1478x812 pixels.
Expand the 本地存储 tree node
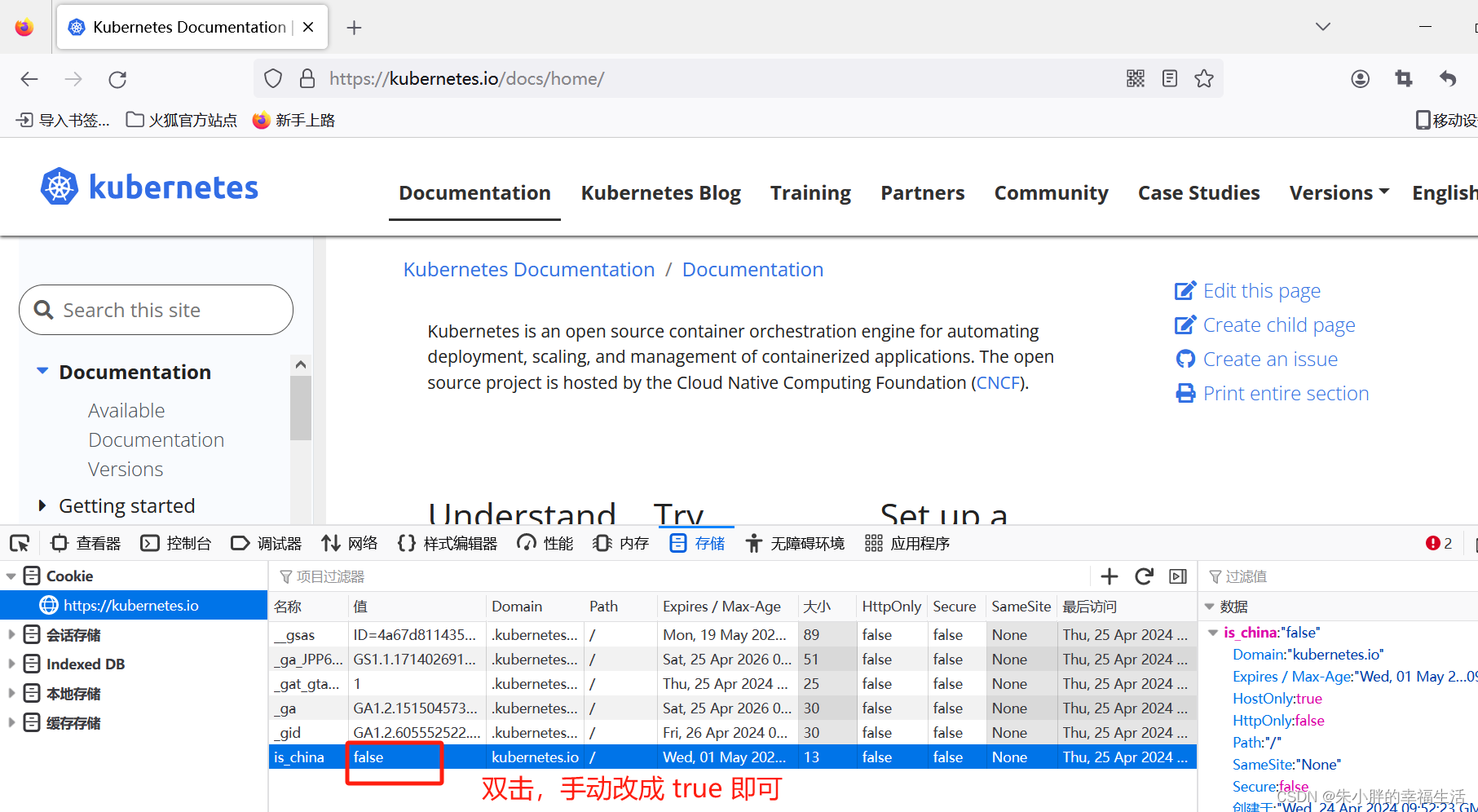pyautogui.click(x=11, y=693)
